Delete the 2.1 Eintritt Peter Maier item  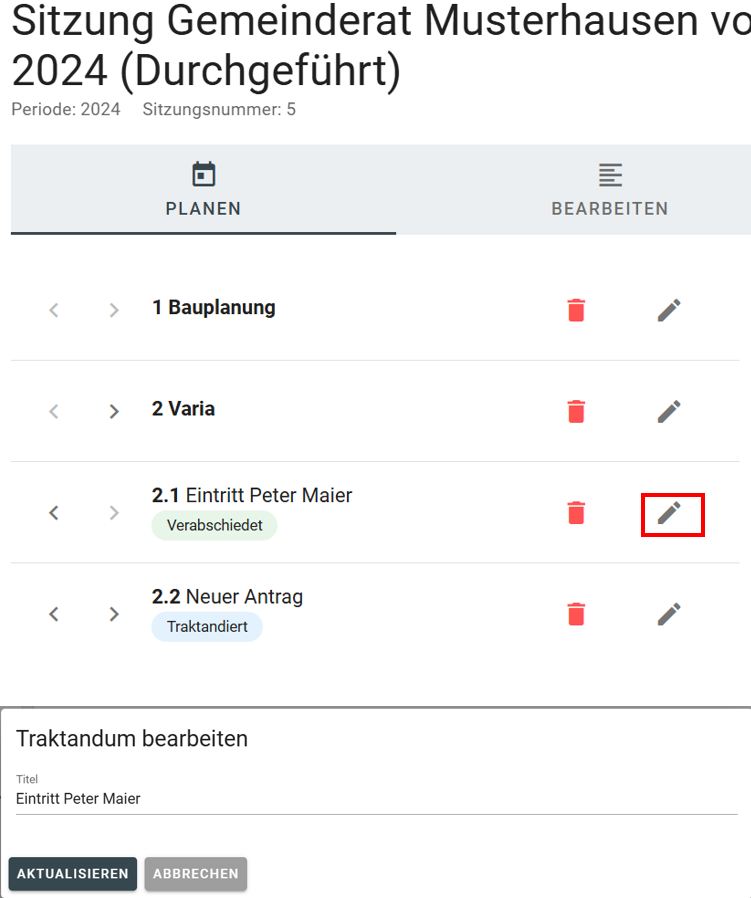click(x=576, y=513)
